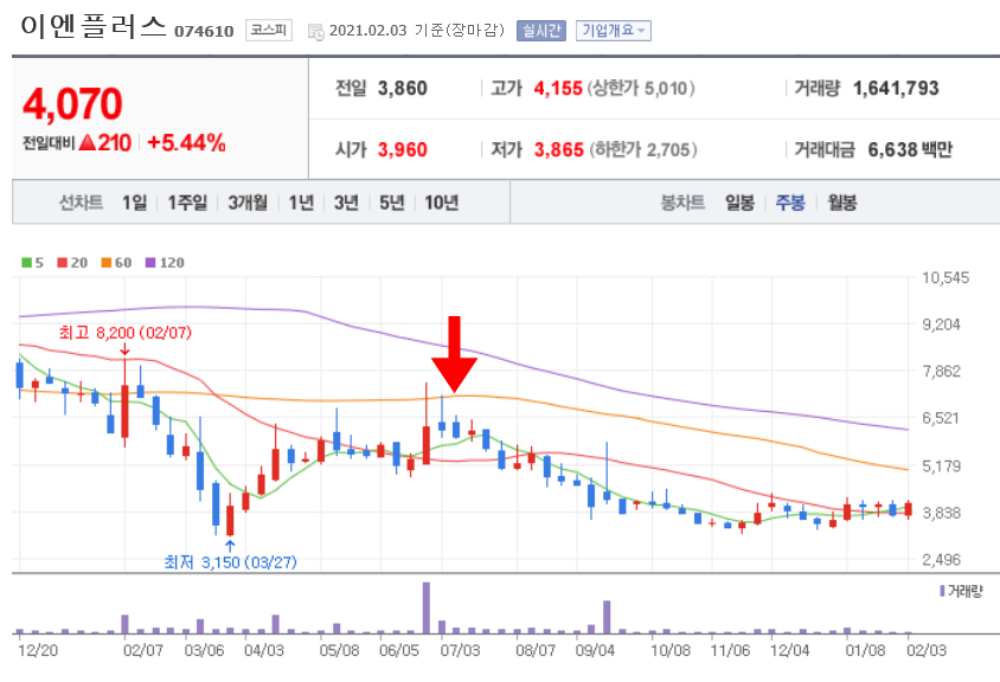Open the 기업개요 dropdown

click(613, 31)
